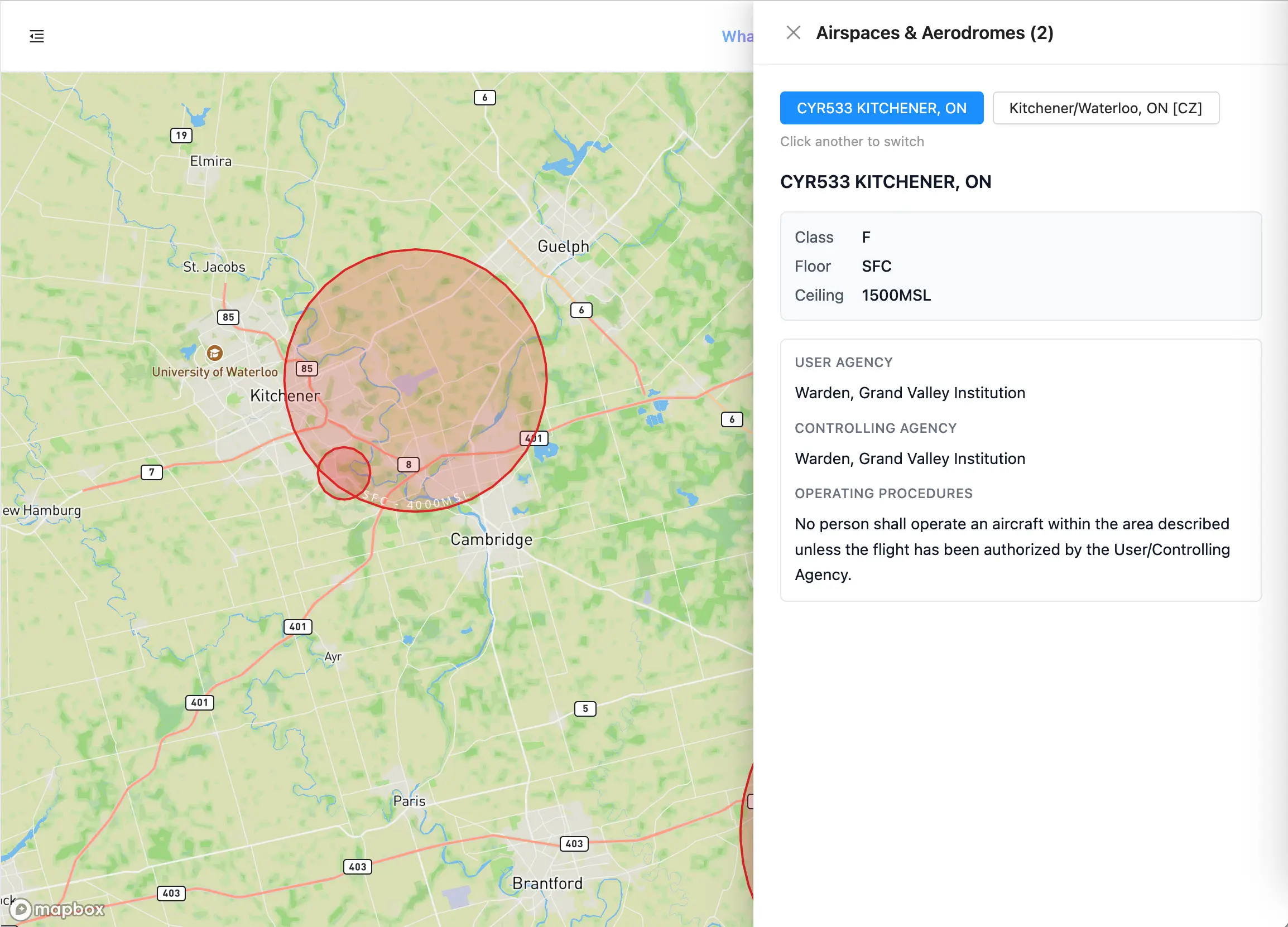Click the Brantford city label

(x=547, y=883)
